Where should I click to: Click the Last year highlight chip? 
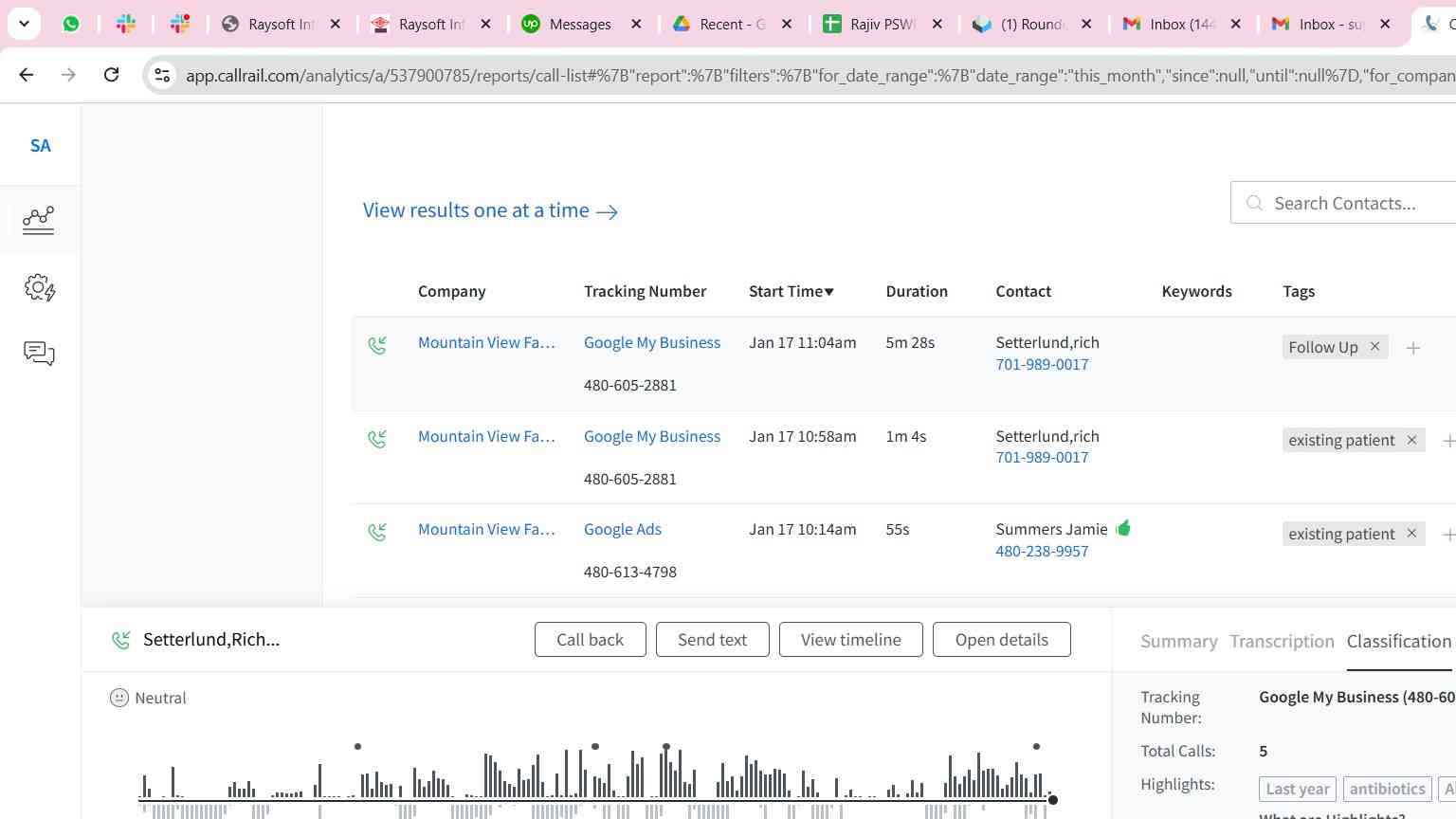tap(1297, 789)
